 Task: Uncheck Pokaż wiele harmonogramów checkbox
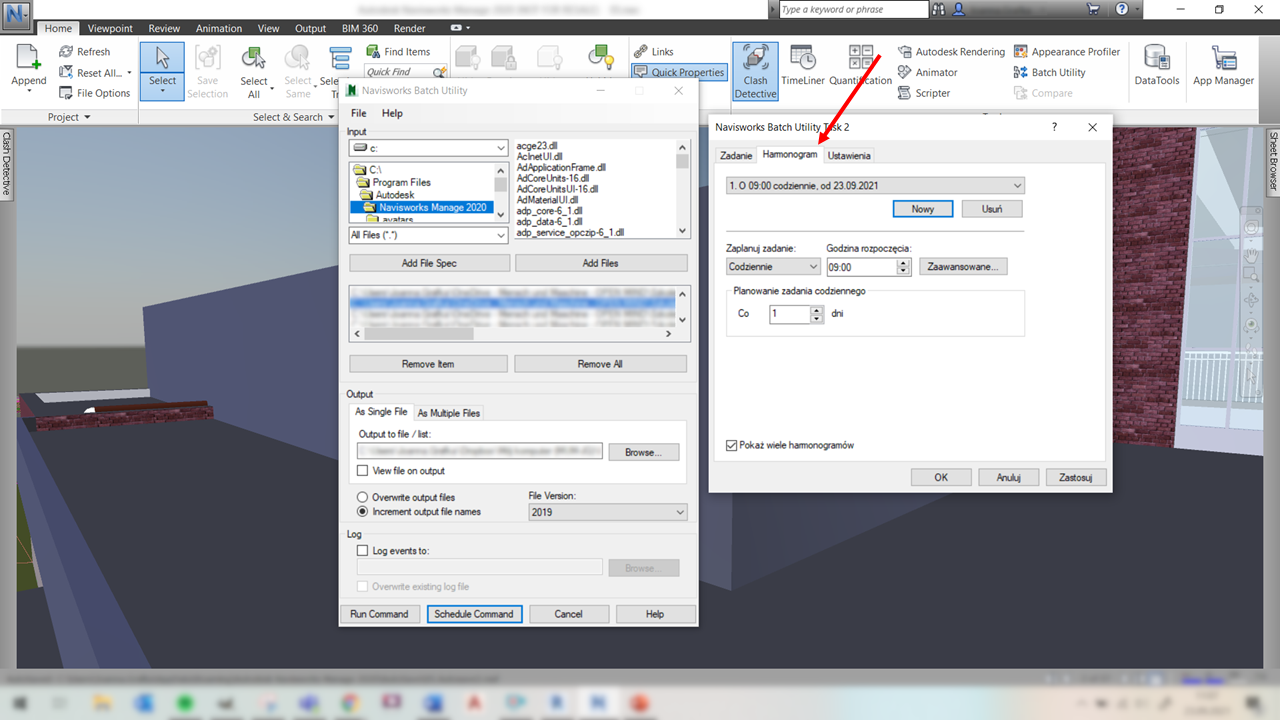(732, 445)
